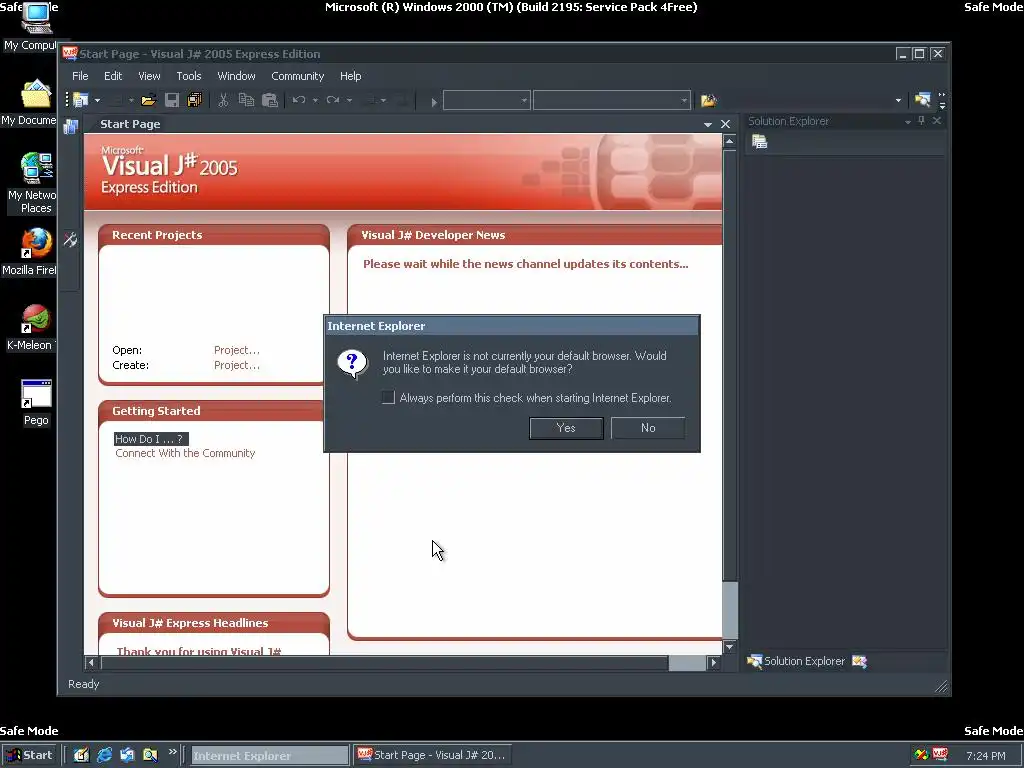This screenshot has width=1024, height=768.
Task: Click Outlook Express quick launch icon
Action: (127, 755)
